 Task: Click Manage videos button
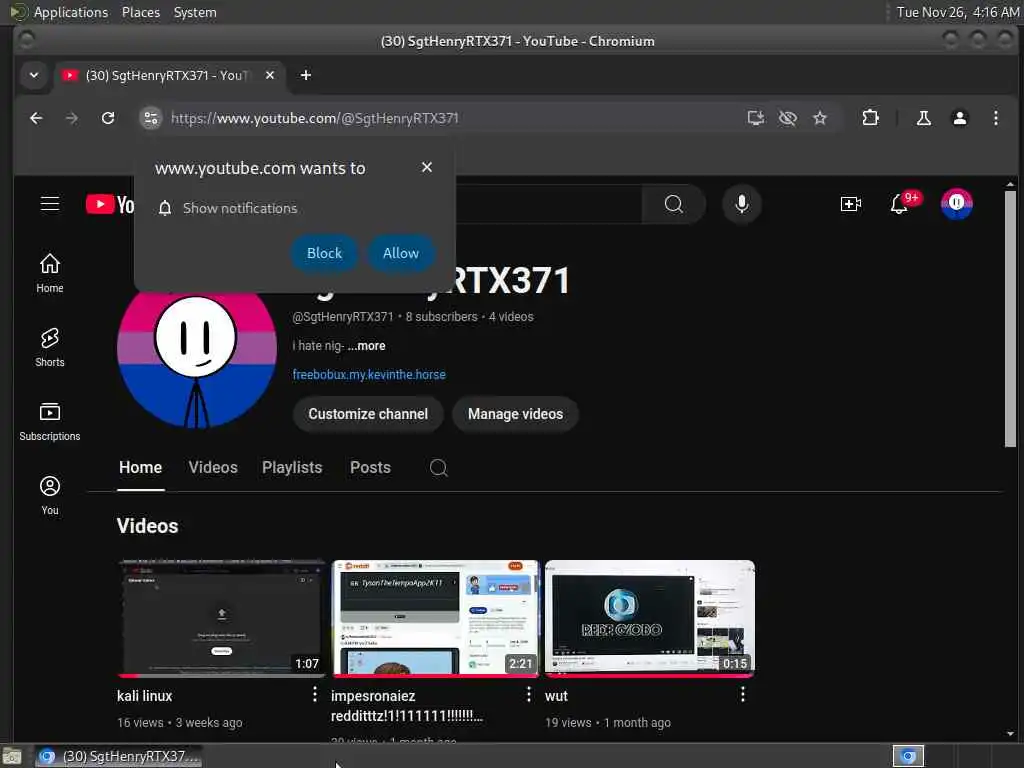click(x=515, y=414)
